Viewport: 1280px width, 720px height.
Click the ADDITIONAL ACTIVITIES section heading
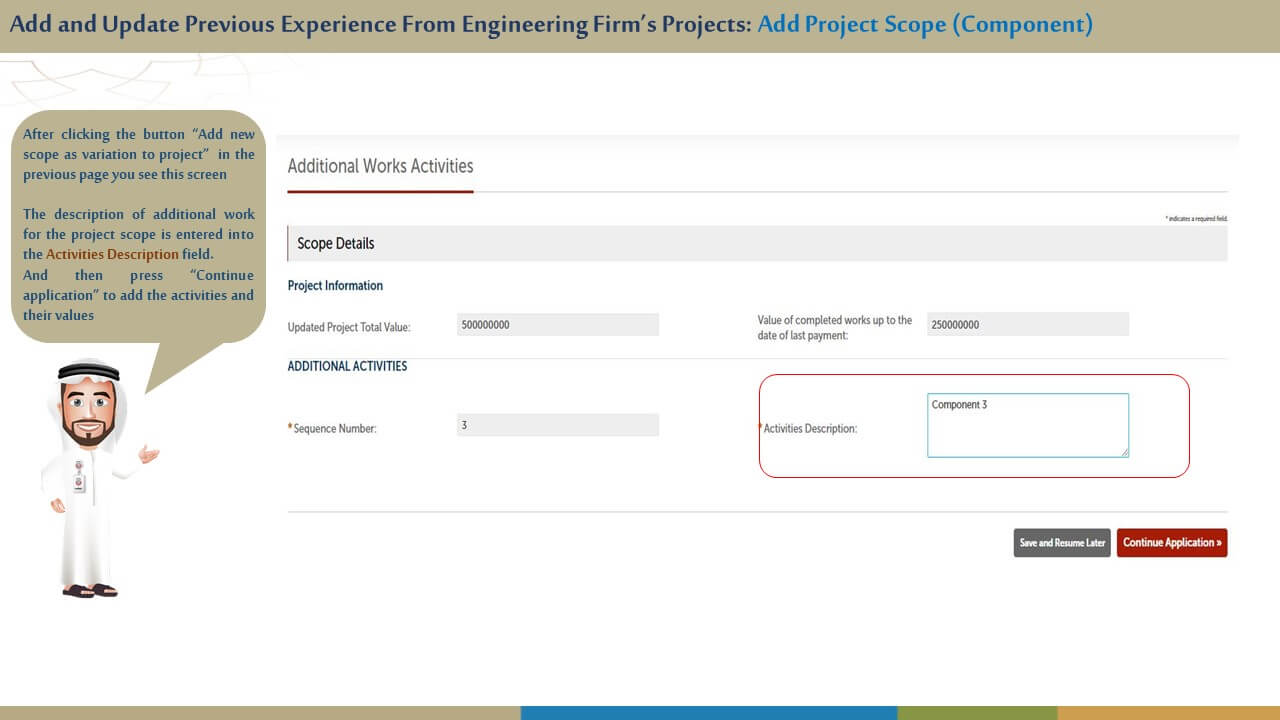[x=347, y=366]
